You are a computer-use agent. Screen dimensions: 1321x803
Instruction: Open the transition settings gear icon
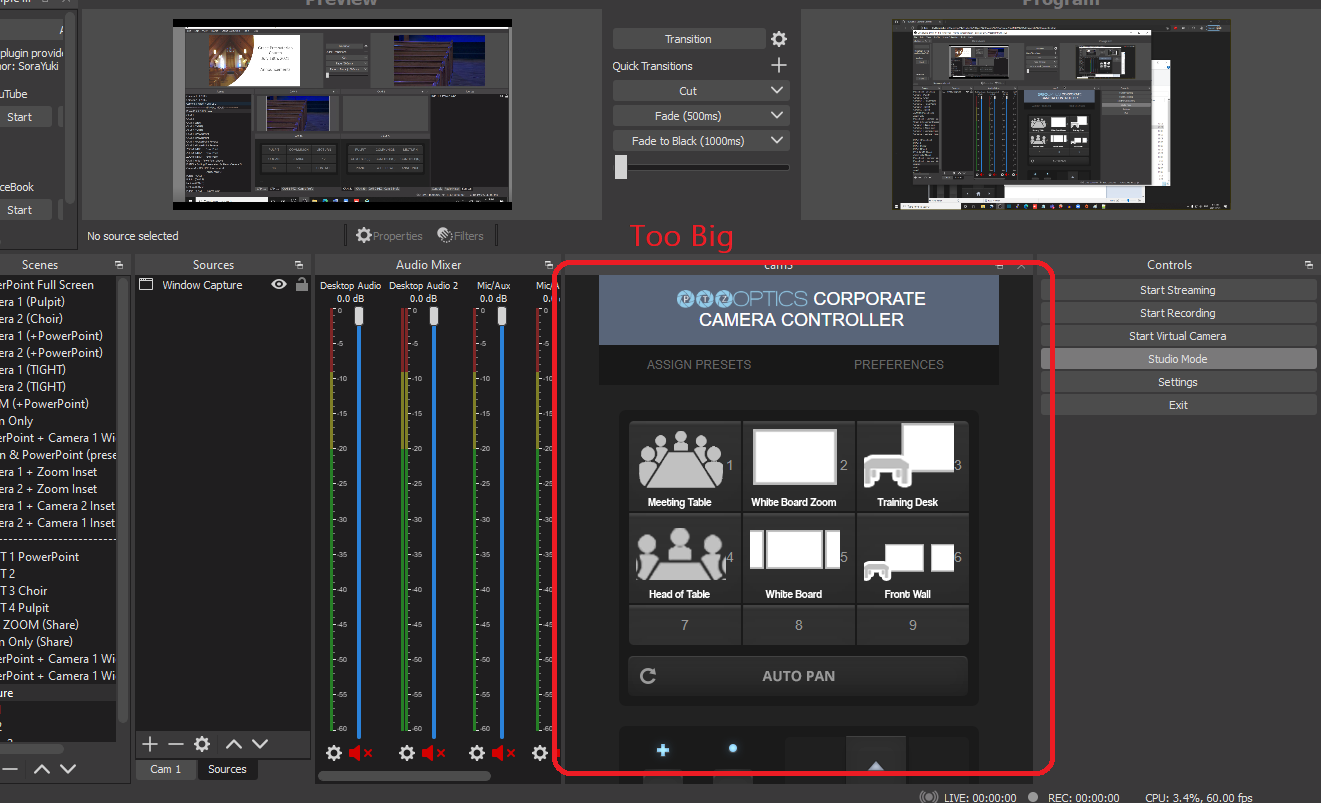[779, 39]
